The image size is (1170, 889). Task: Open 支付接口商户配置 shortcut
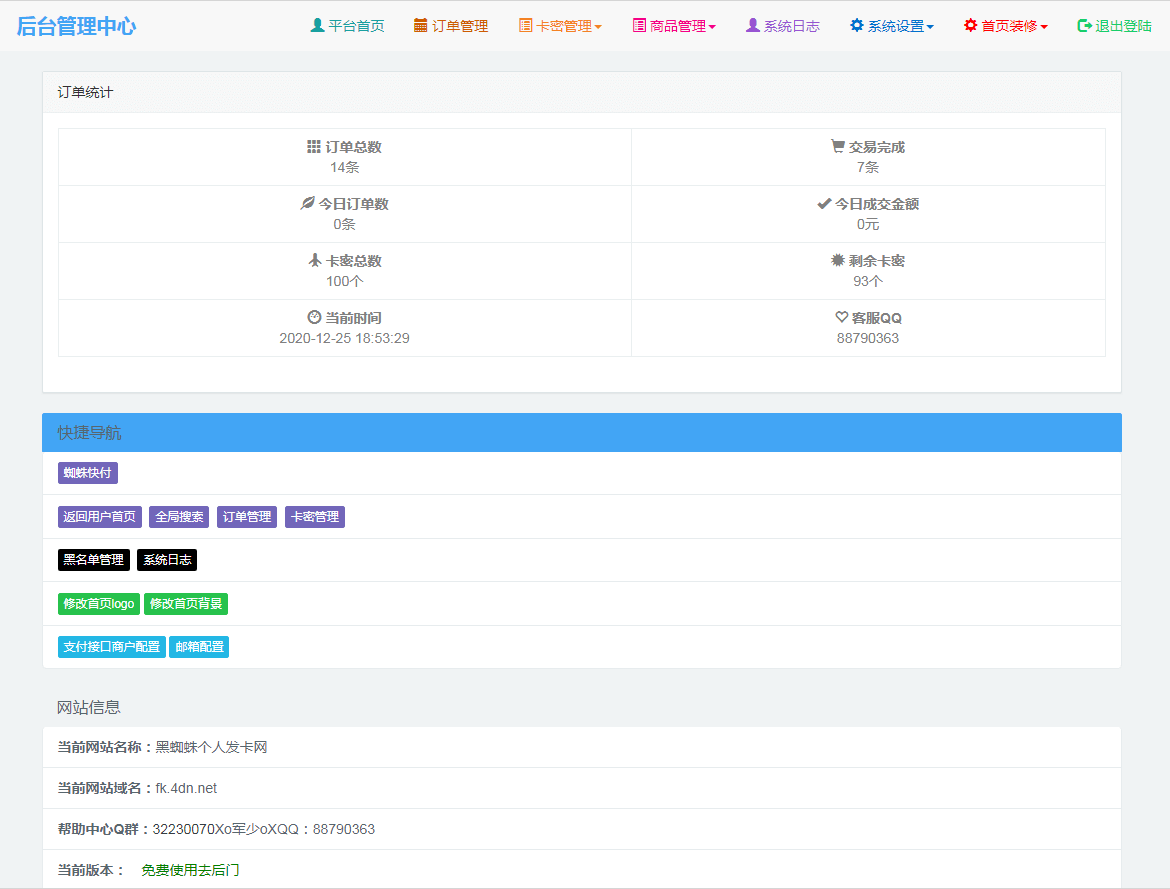pyautogui.click(x=112, y=647)
